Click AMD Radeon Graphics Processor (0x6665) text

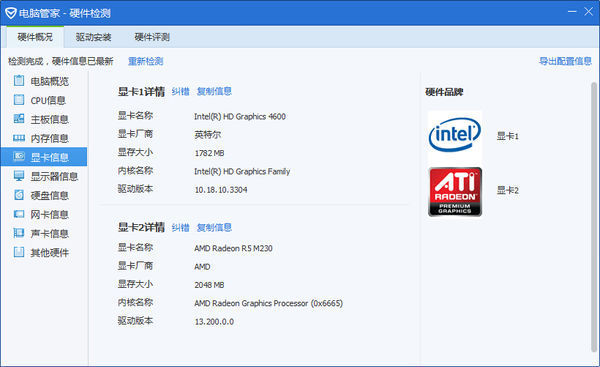269,303
